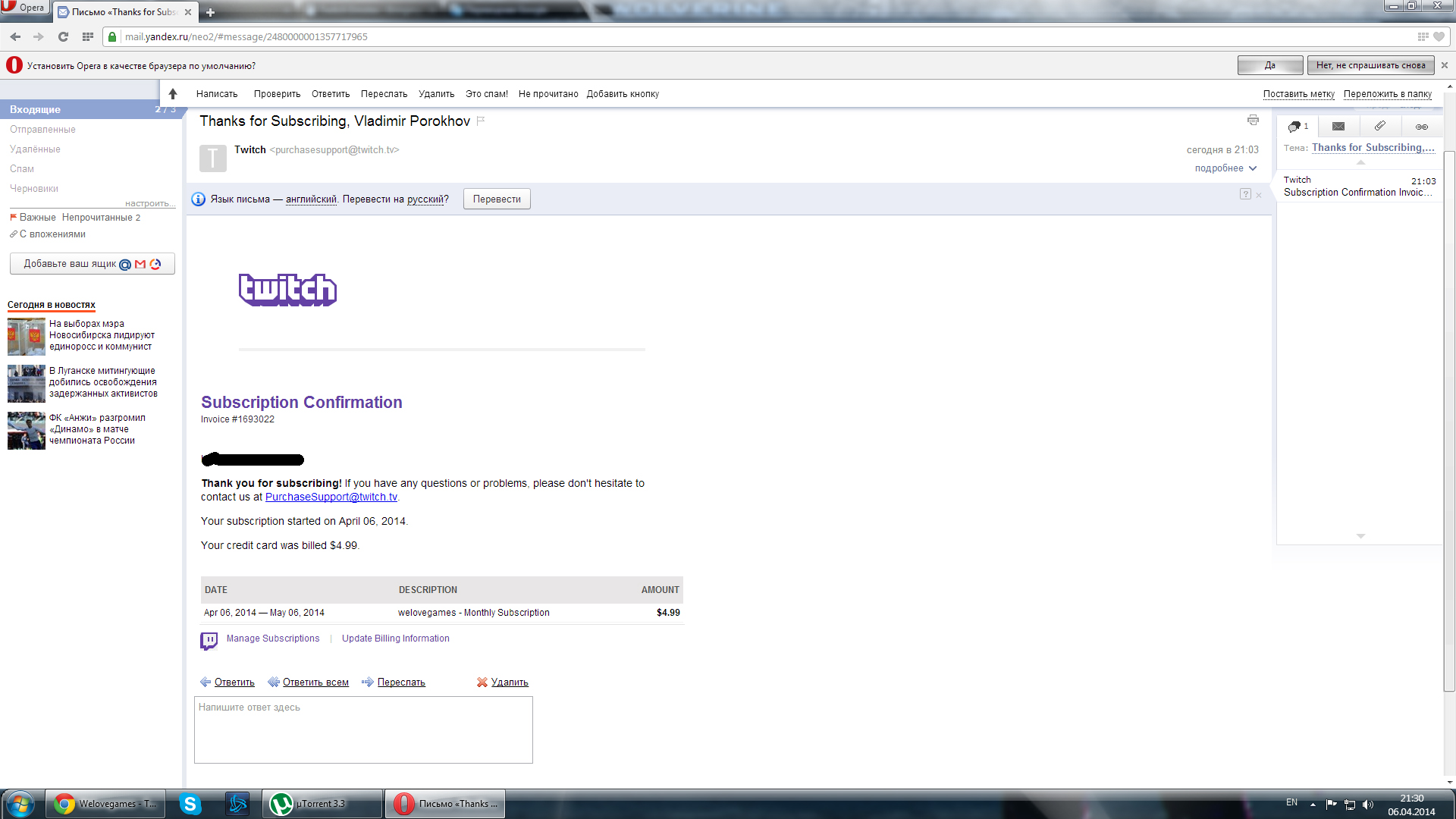Open news thumbnail about Новосибирск mayor elections
Viewport: 1456px width, 819px height.
click(27, 337)
